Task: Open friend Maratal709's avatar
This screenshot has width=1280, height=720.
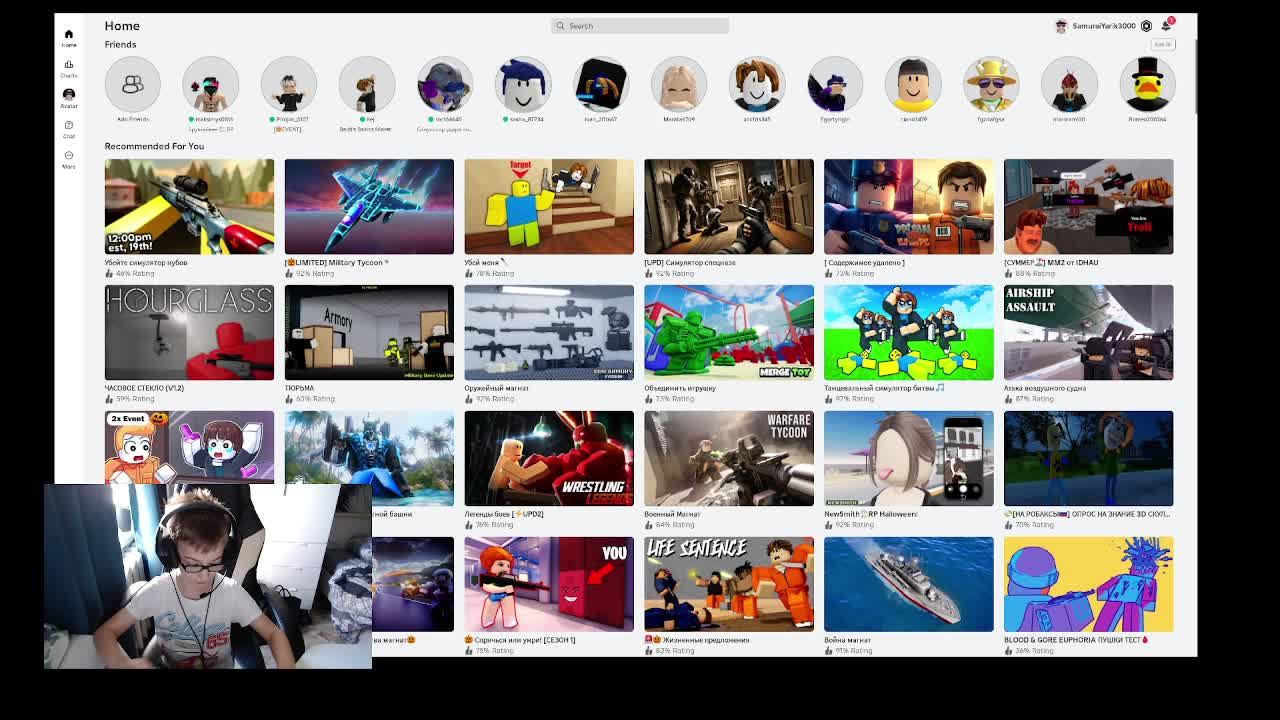Action: (x=679, y=84)
